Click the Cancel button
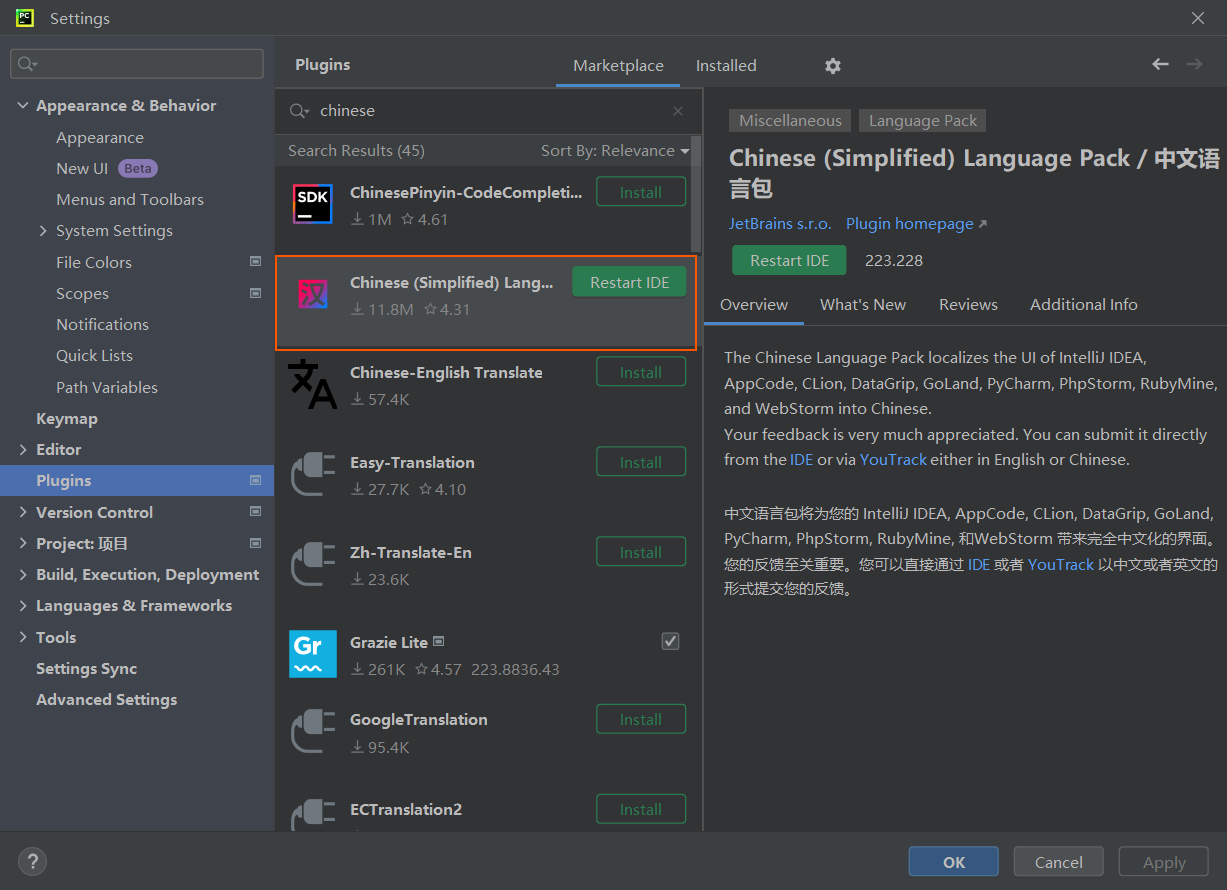1227x890 pixels. [1059, 862]
